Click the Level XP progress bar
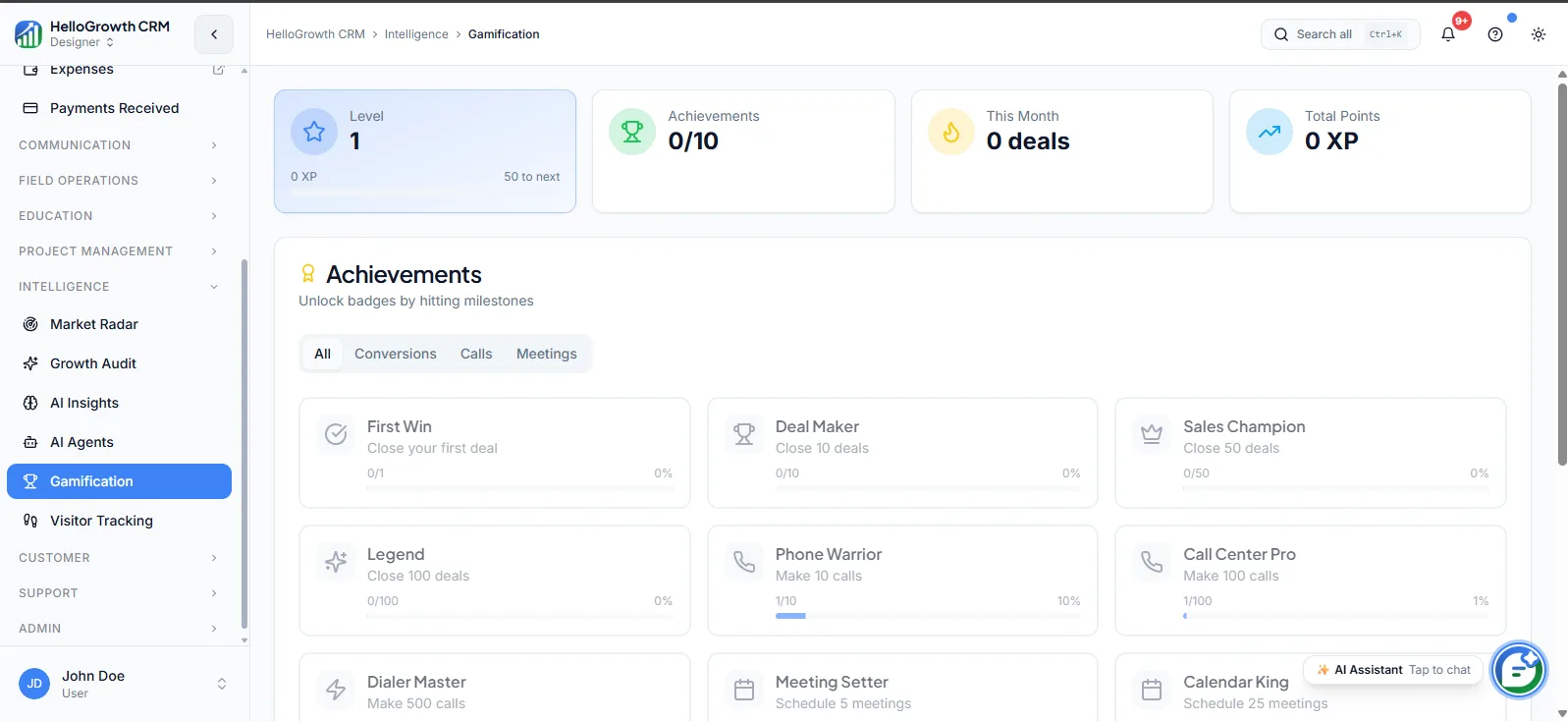The width and height of the screenshot is (1568, 721). pyautogui.click(x=425, y=194)
